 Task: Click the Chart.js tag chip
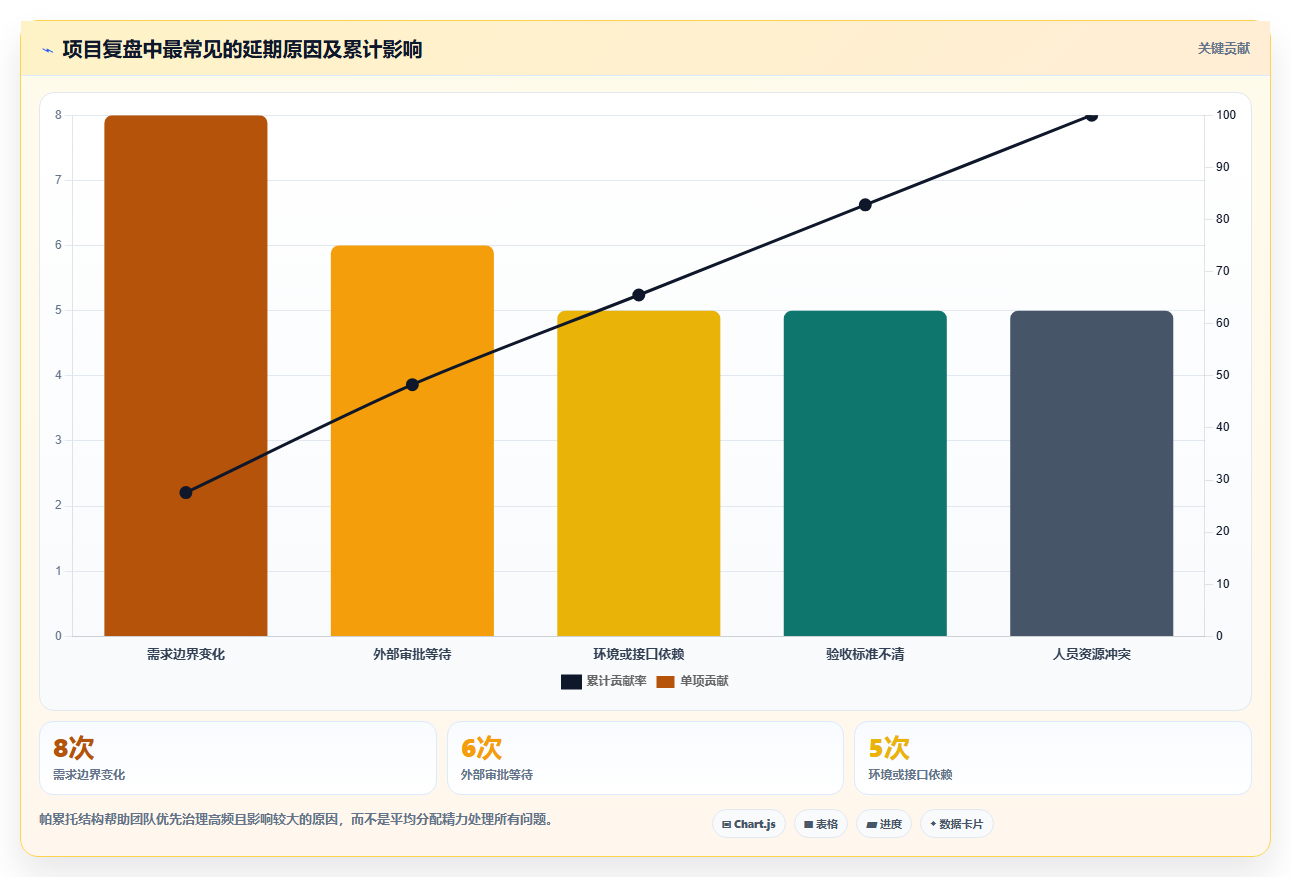[x=749, y=824]
